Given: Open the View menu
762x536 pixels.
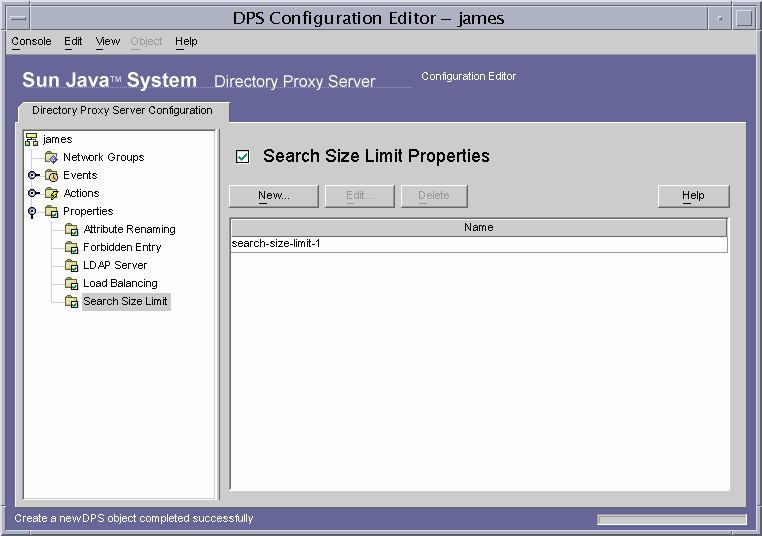Looking at the screenshot, I should 107,41.
